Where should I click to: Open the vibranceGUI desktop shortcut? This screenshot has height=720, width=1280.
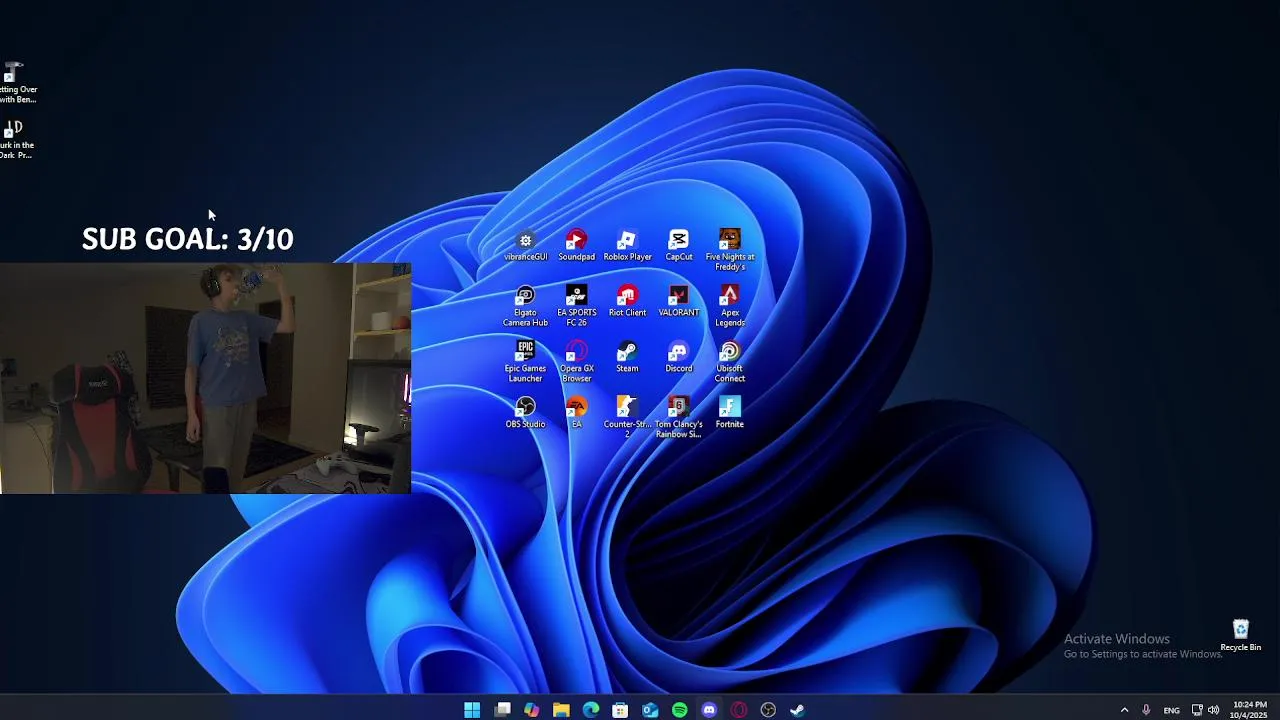tap(525, 246)
